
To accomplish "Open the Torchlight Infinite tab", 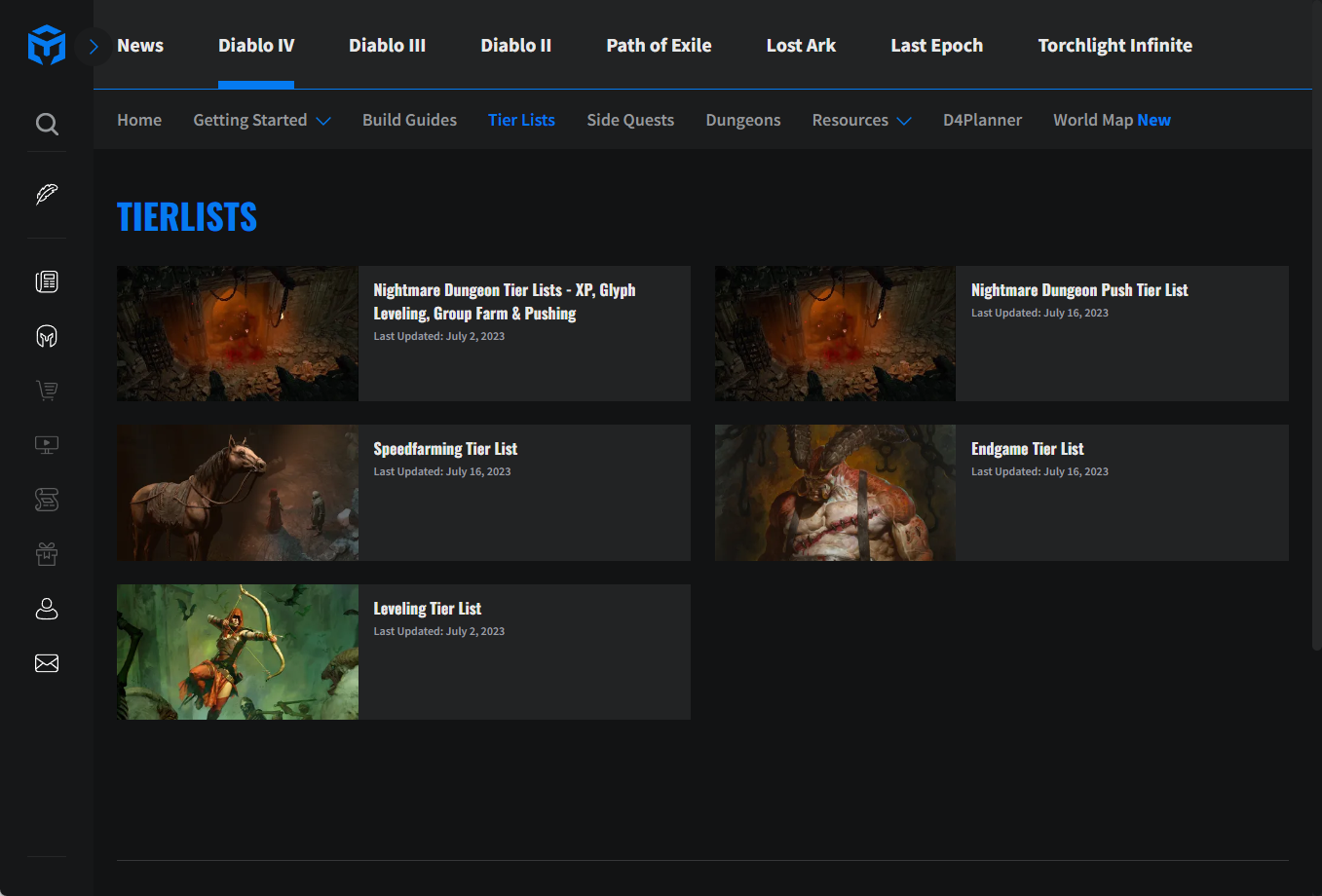I will (1115, 46).
